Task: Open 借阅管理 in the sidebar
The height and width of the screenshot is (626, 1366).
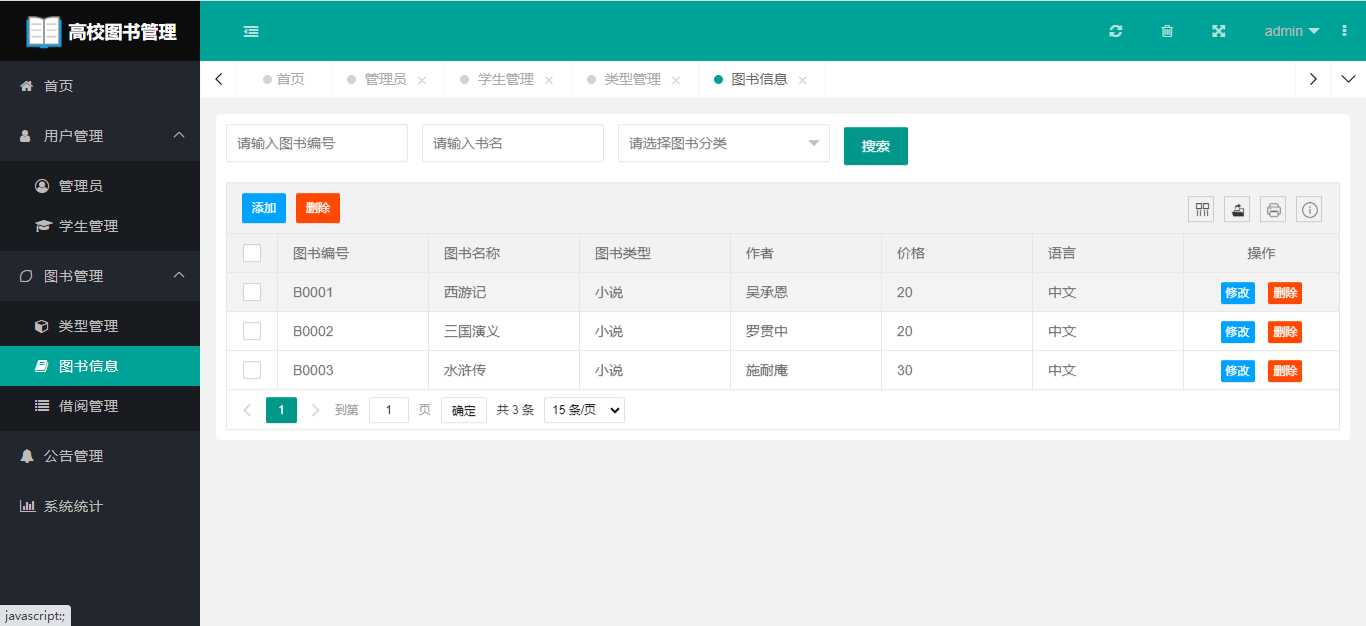Action: [x=88, y=406]
